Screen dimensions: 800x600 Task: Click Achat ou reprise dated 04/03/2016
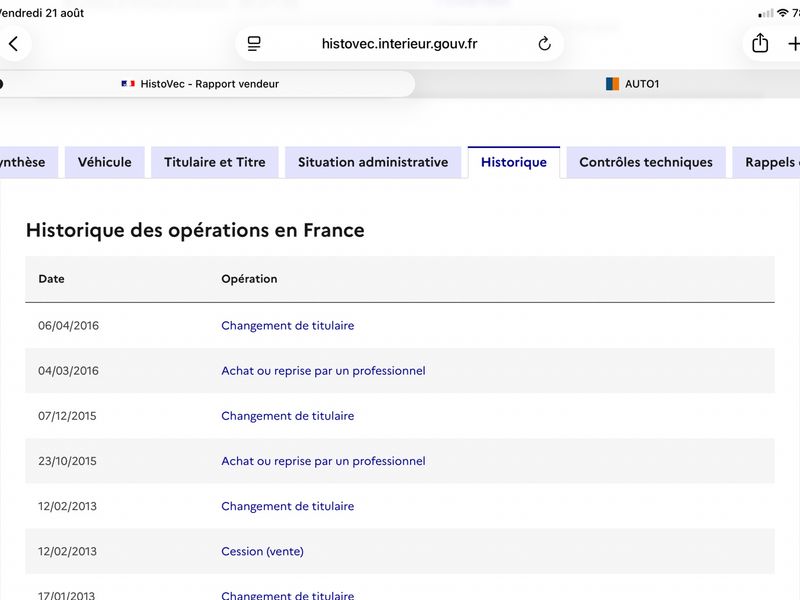pyautogui.click(x=323, y=371)
